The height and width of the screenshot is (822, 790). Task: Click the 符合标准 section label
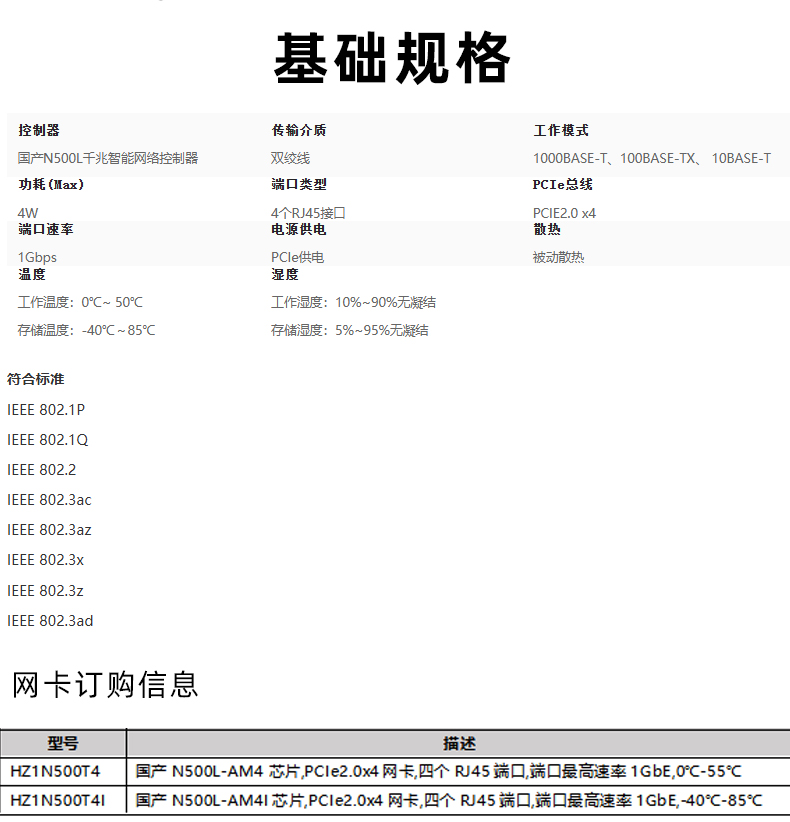pos(35,379)
